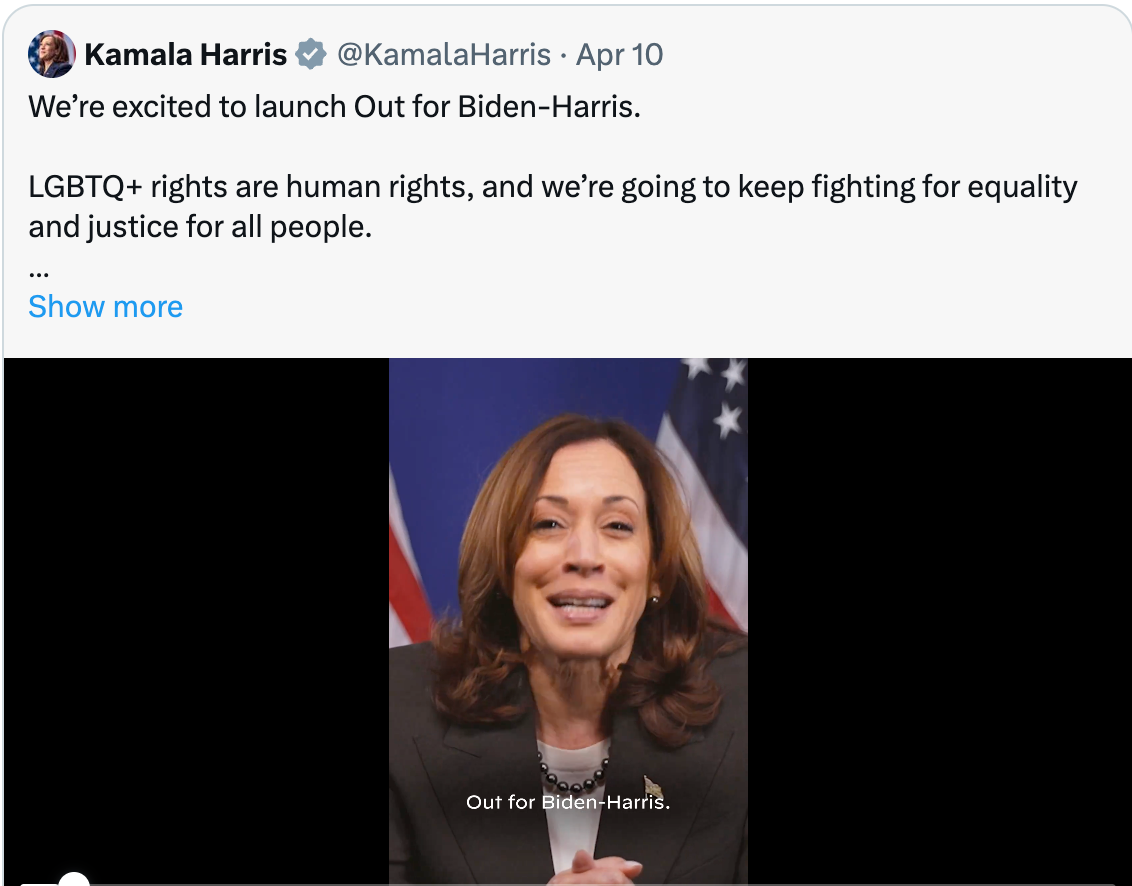This screenshot has width=1132, height=886.
Task: Click Kamala Harris profile avatar picture
Action: coord(51,54)
